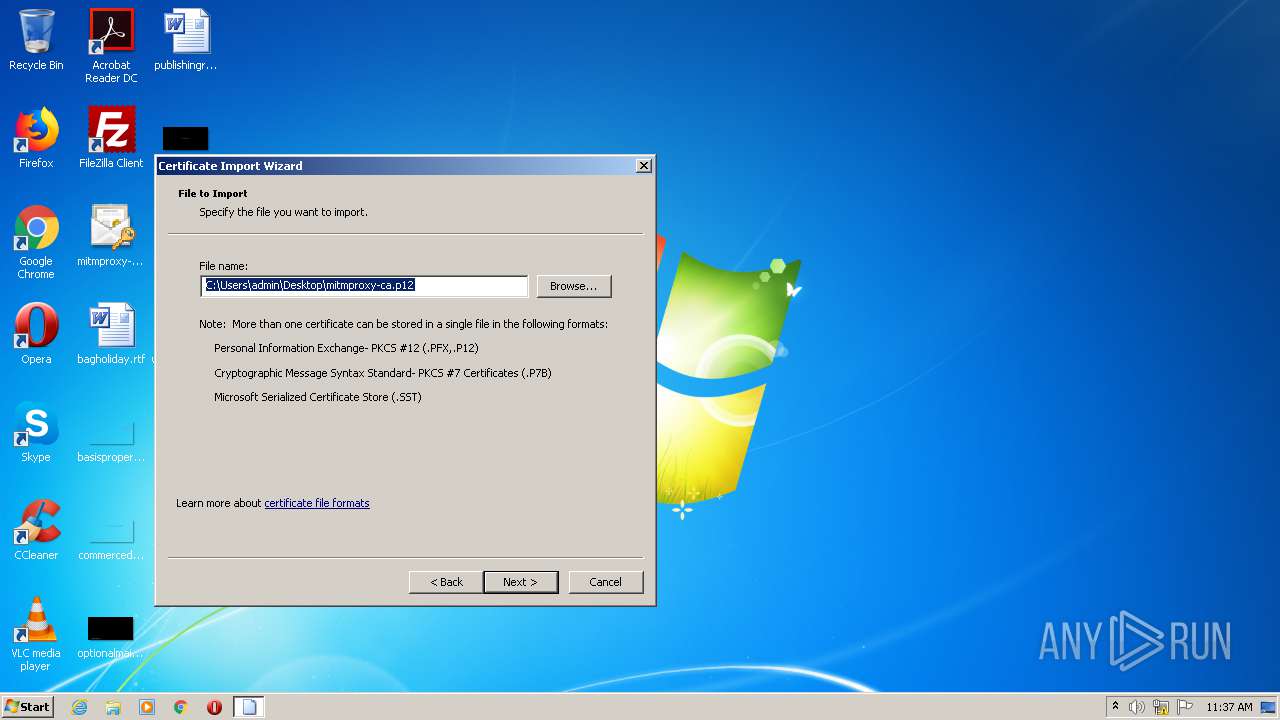Screen dimensions: 1280x720
Task: Click the Show desktop button
Action: coord(1269,707)
